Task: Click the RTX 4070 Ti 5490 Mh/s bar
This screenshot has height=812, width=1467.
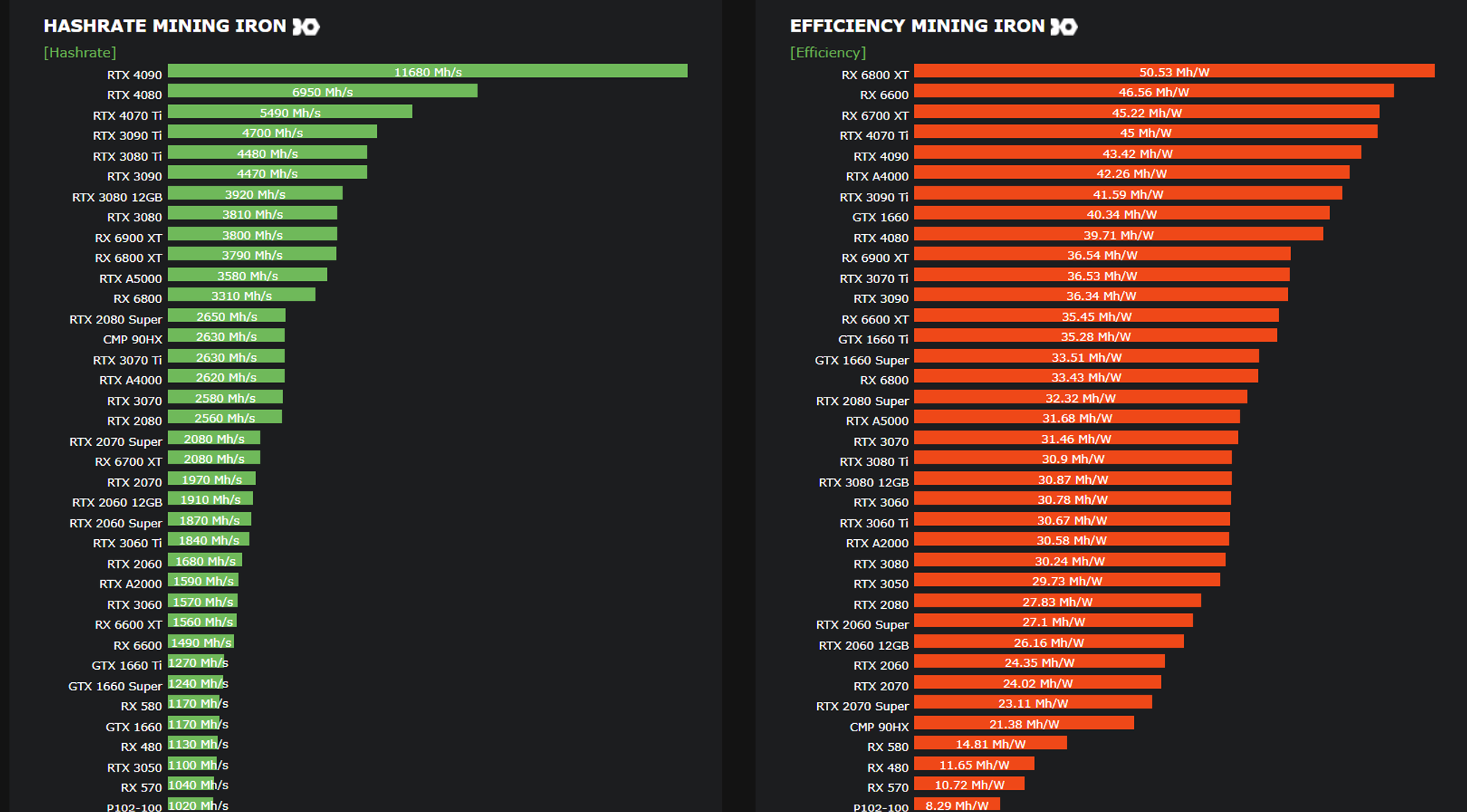Action: (x=290, y=111)
